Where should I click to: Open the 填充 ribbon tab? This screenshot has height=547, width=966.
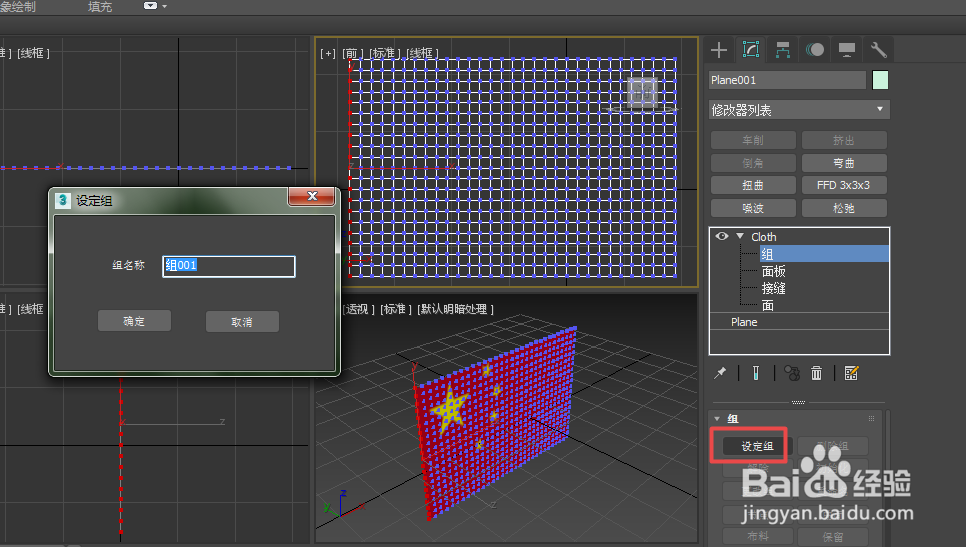coord(100,7)
